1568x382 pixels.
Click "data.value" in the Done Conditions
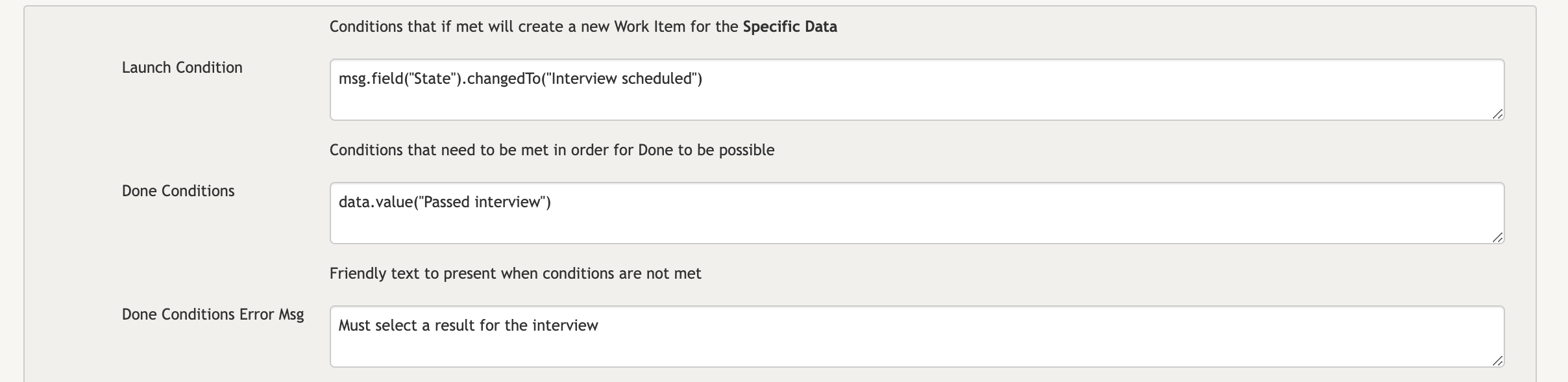click(x=375, y=203)
